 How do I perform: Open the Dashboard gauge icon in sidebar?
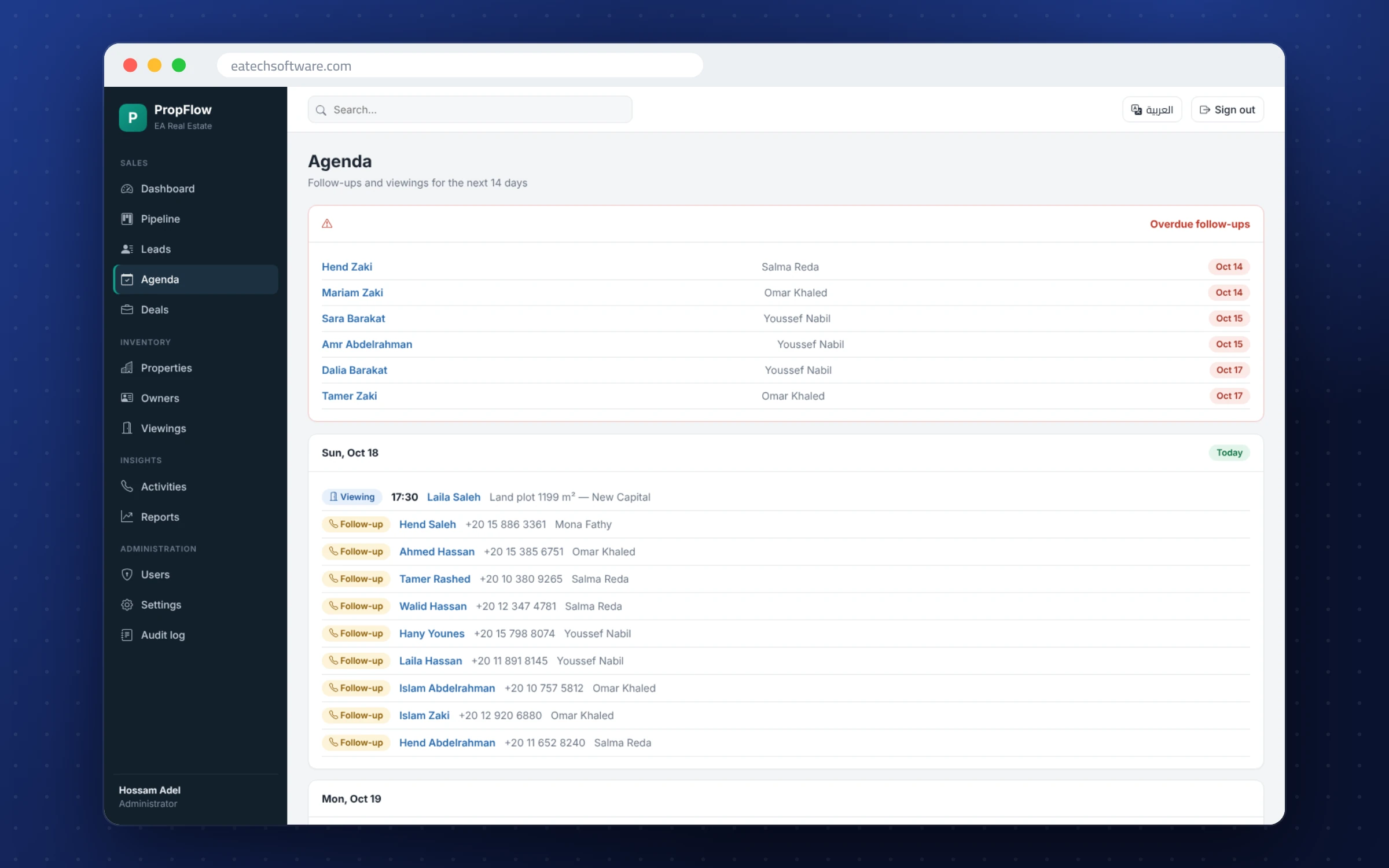click(x=127, y=189)
